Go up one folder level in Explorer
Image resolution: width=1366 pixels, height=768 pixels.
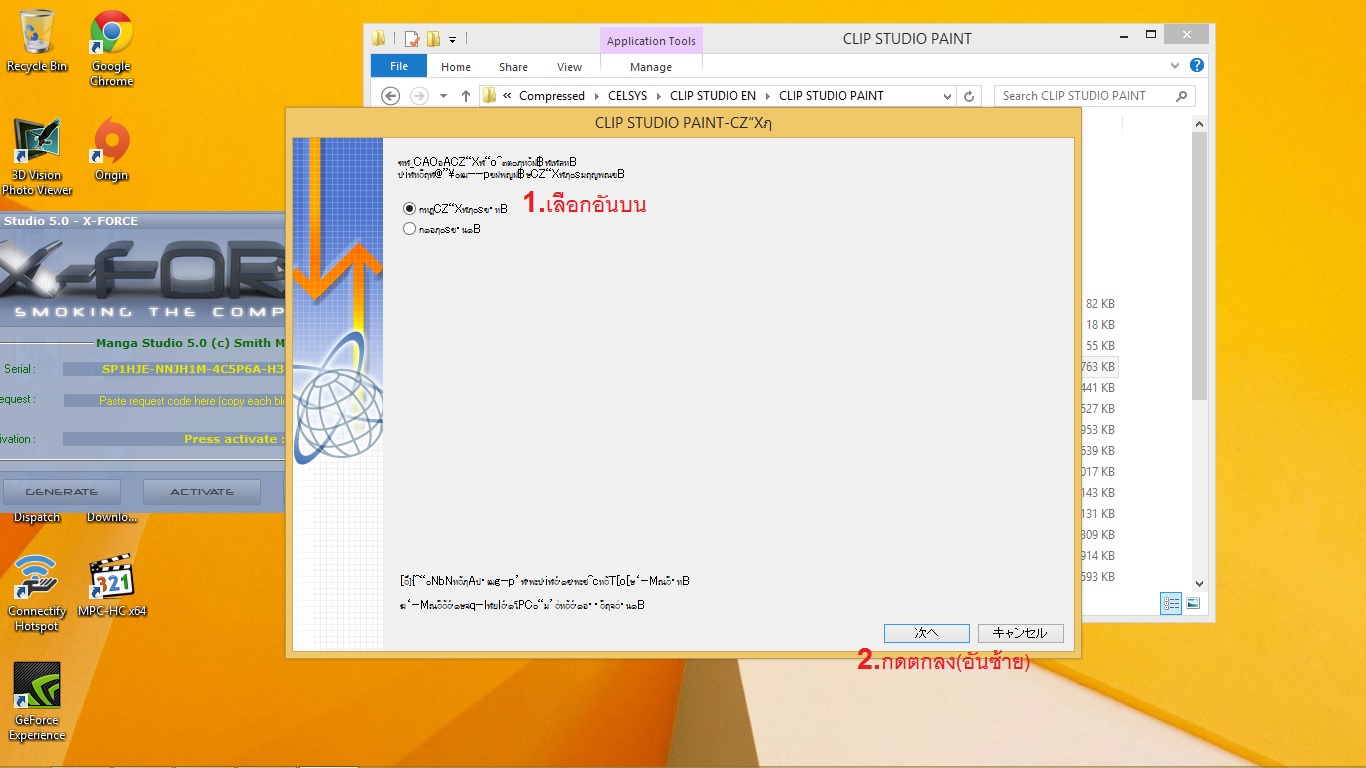[465, 96]
